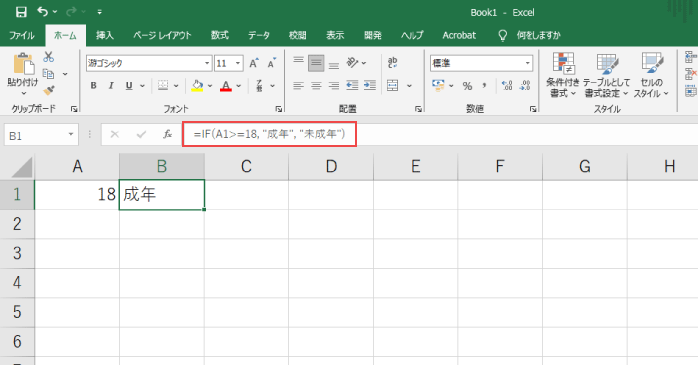Merge and center the selected cells
Image resolution: width=698 pixels, height=365 pixels.
click(393, 85)
